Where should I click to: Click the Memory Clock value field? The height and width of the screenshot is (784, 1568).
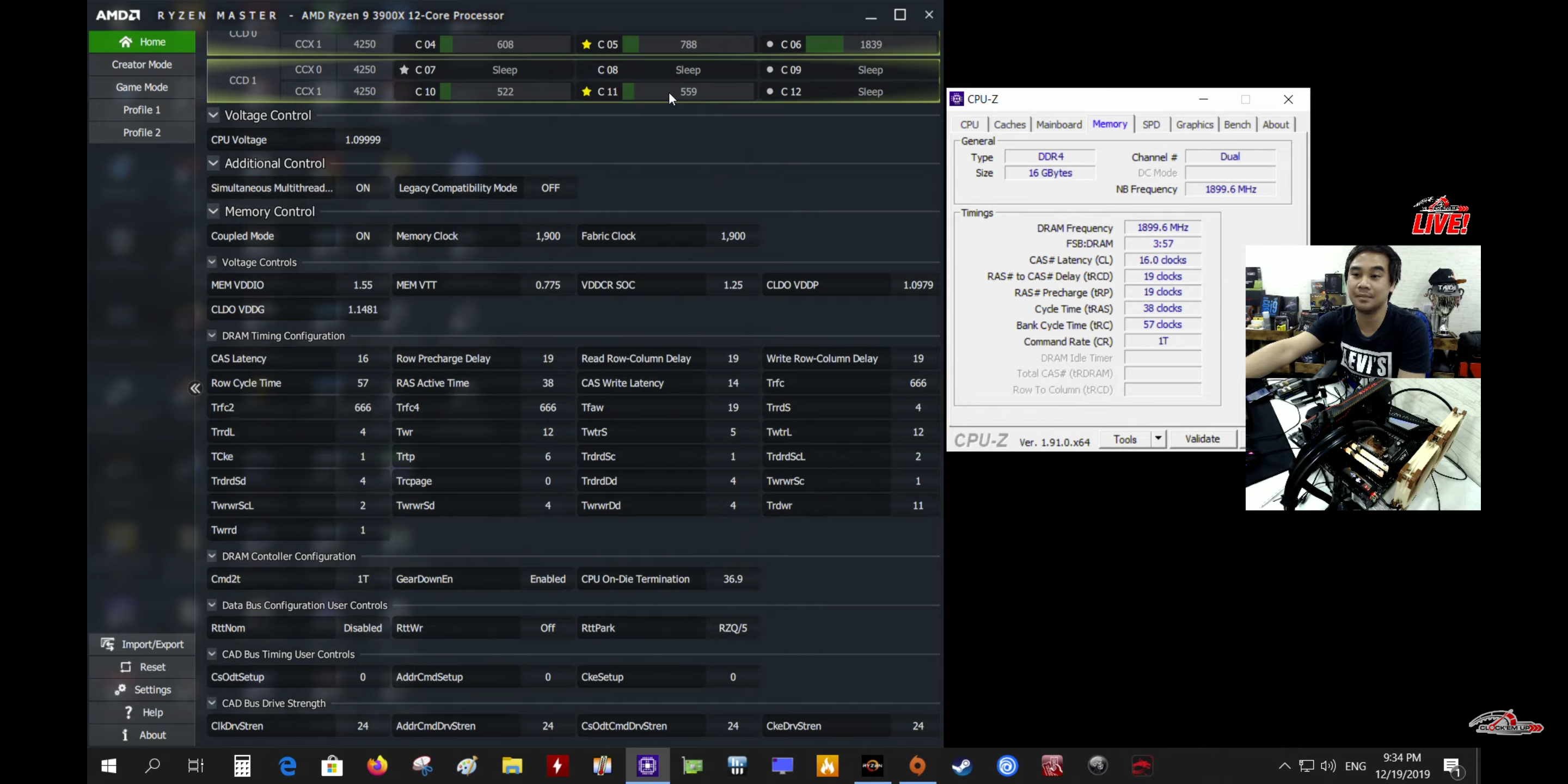point(547,236)
